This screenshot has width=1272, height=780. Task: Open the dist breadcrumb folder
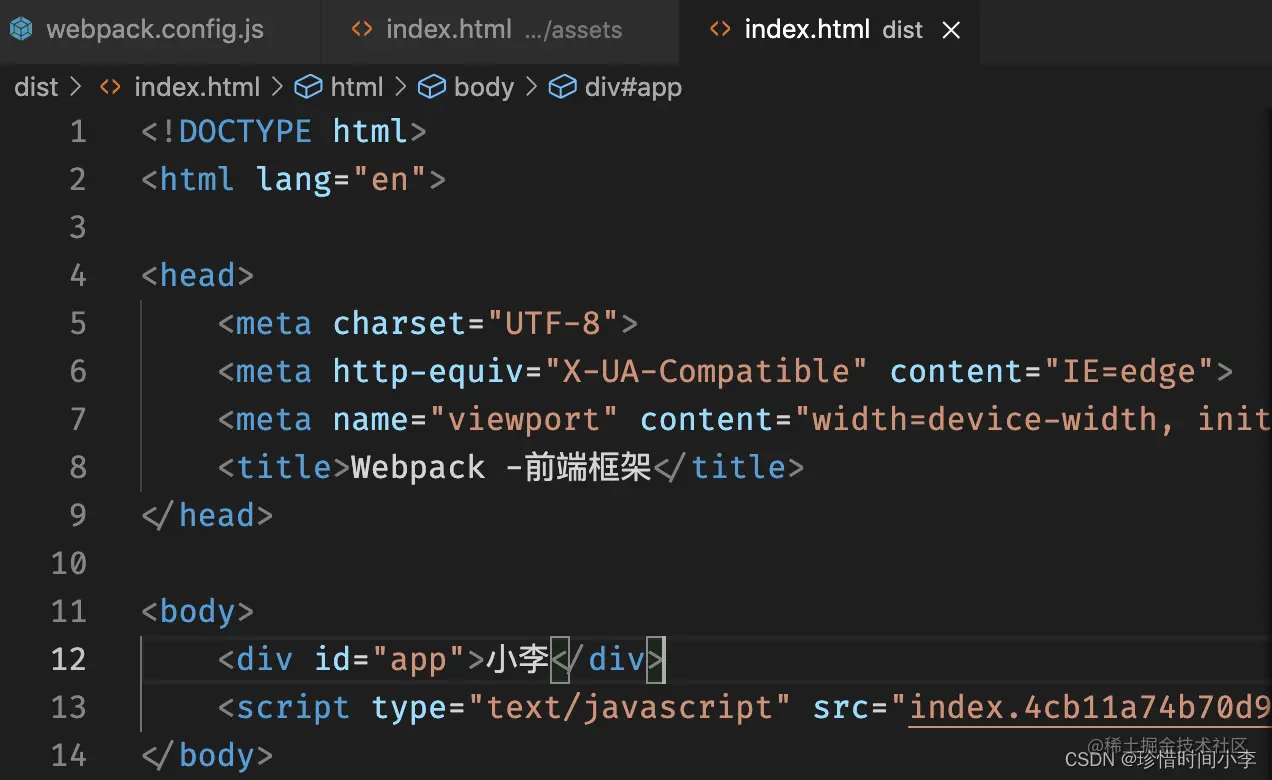pos(37,87)
